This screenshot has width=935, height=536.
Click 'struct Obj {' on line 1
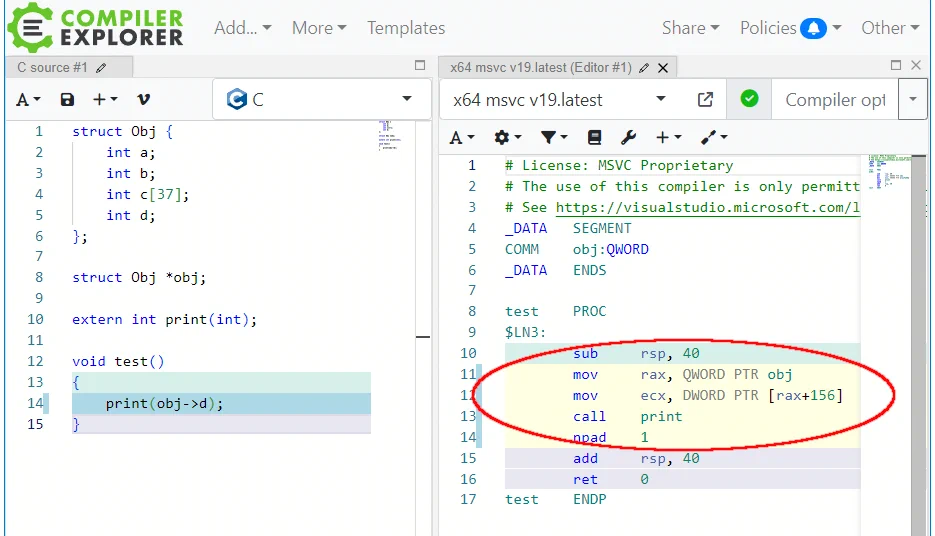click(122, 131)
